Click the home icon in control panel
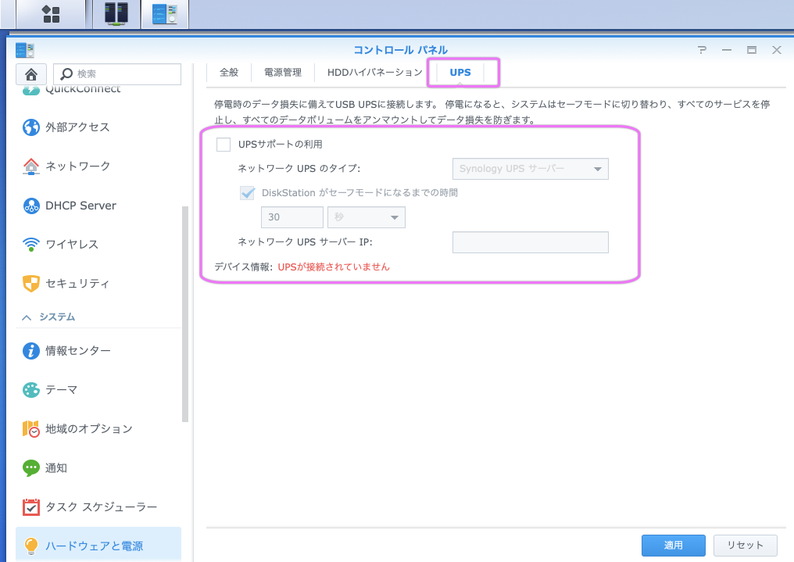Image resolution: width=794 pixels, height=562 pixels. [x=31, y=74]
